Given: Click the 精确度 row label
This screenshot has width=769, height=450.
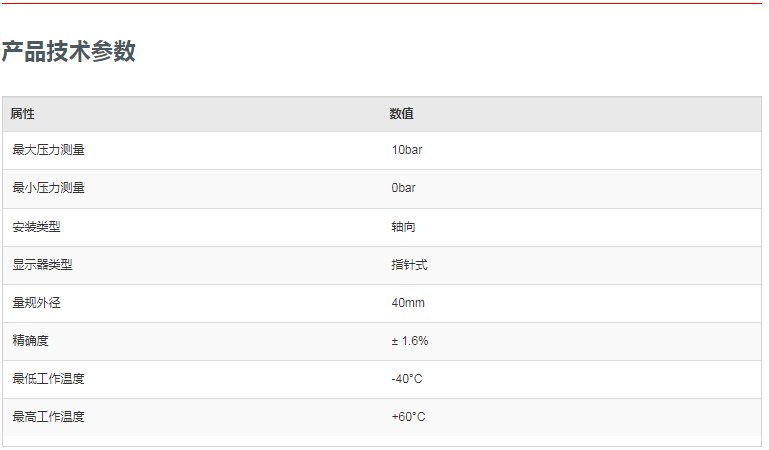Looking at the screenshot, I should pos(30,340).
